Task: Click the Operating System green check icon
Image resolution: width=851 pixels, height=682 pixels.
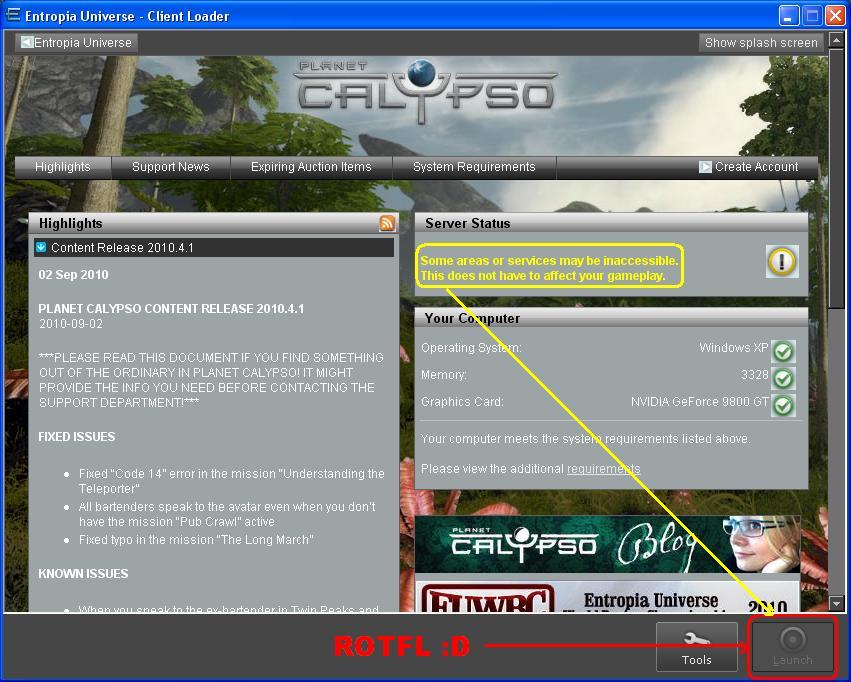Action: tap(783, 352)
